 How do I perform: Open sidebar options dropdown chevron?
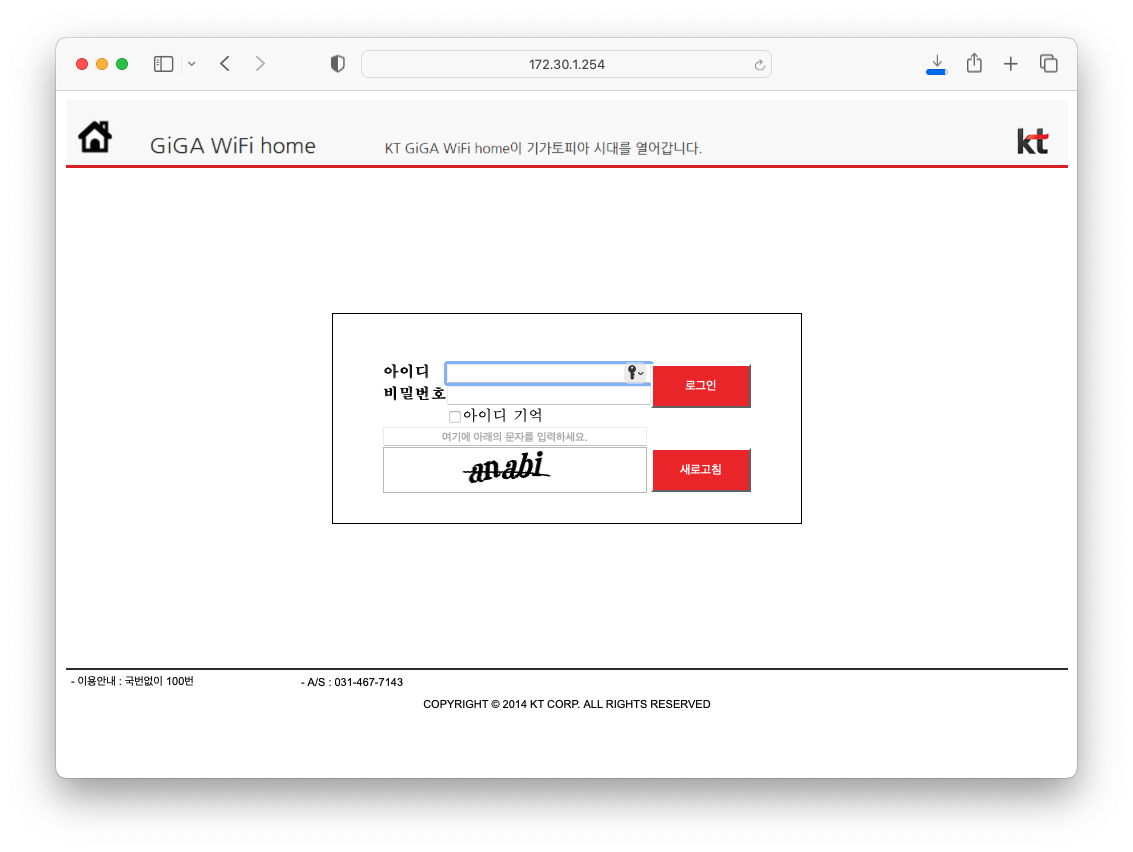[191, 64]
